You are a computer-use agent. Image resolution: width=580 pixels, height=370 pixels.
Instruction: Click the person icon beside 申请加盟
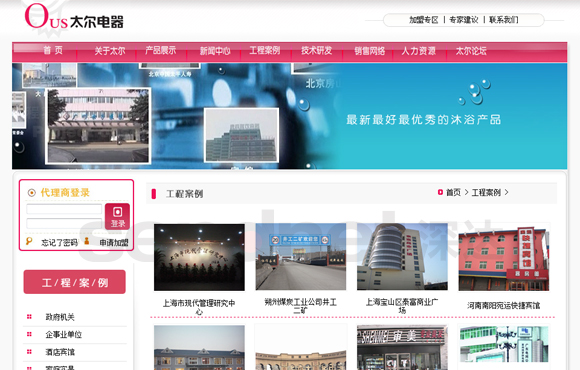pos(87,241)
